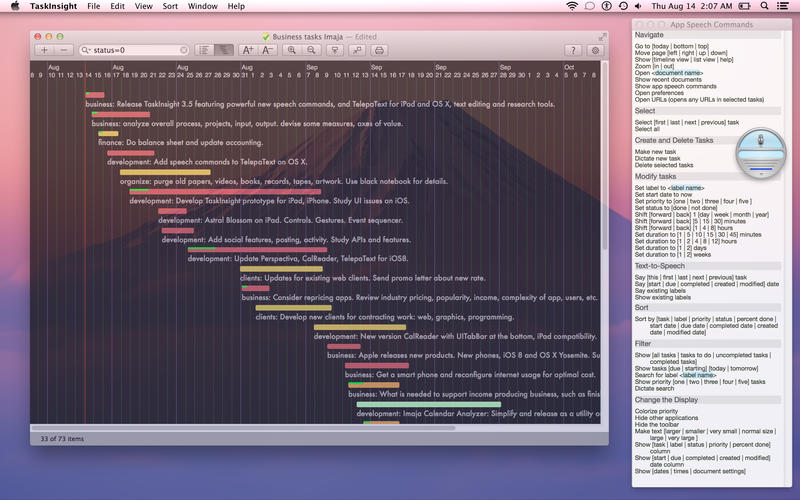Click the document icon in the window title
This screenshot has height=500, width=800.
(x=266, y=37)
